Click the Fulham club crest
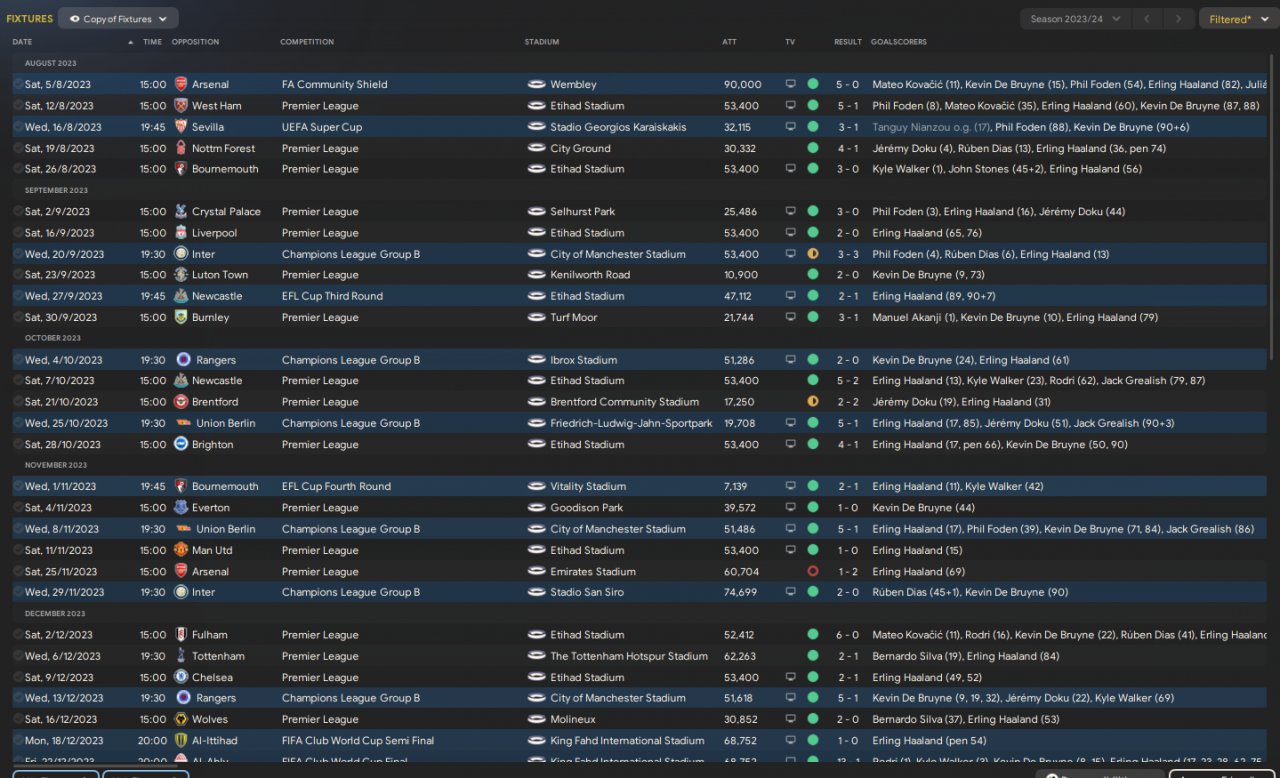Image resolution: width=1280 pixels, height=778 pixels. (x=181, y=635)
